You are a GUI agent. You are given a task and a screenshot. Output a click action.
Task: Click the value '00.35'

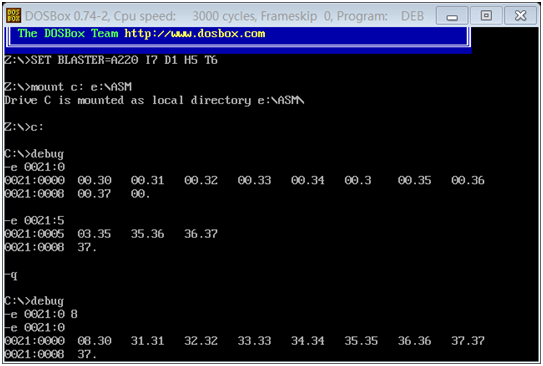[x=414, y=180]
